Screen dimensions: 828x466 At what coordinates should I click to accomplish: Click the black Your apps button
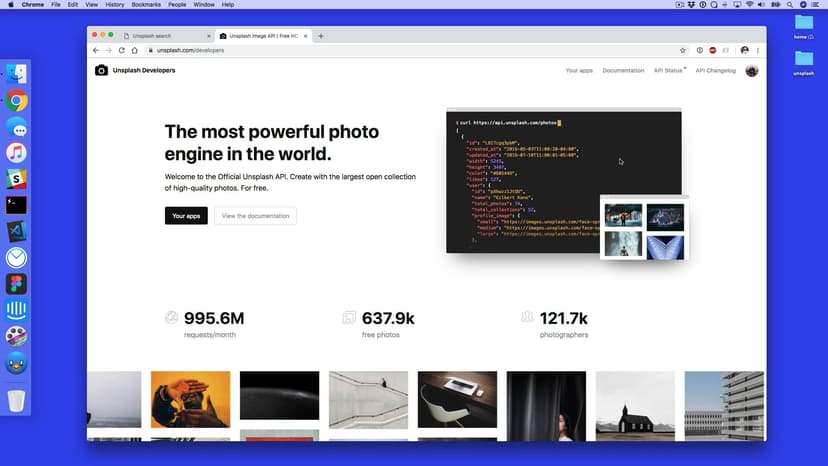[x=186, y=216]
